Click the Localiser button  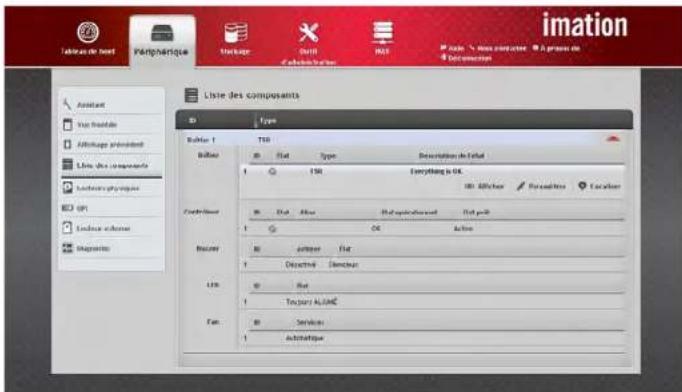[599, 186]
